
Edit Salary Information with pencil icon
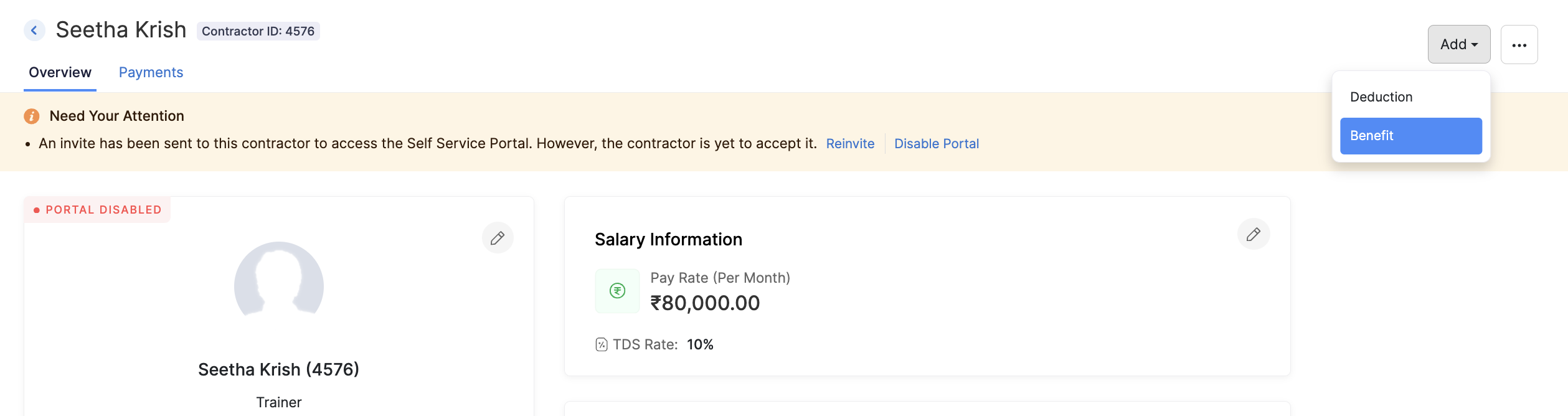[x=1253, y=234]
